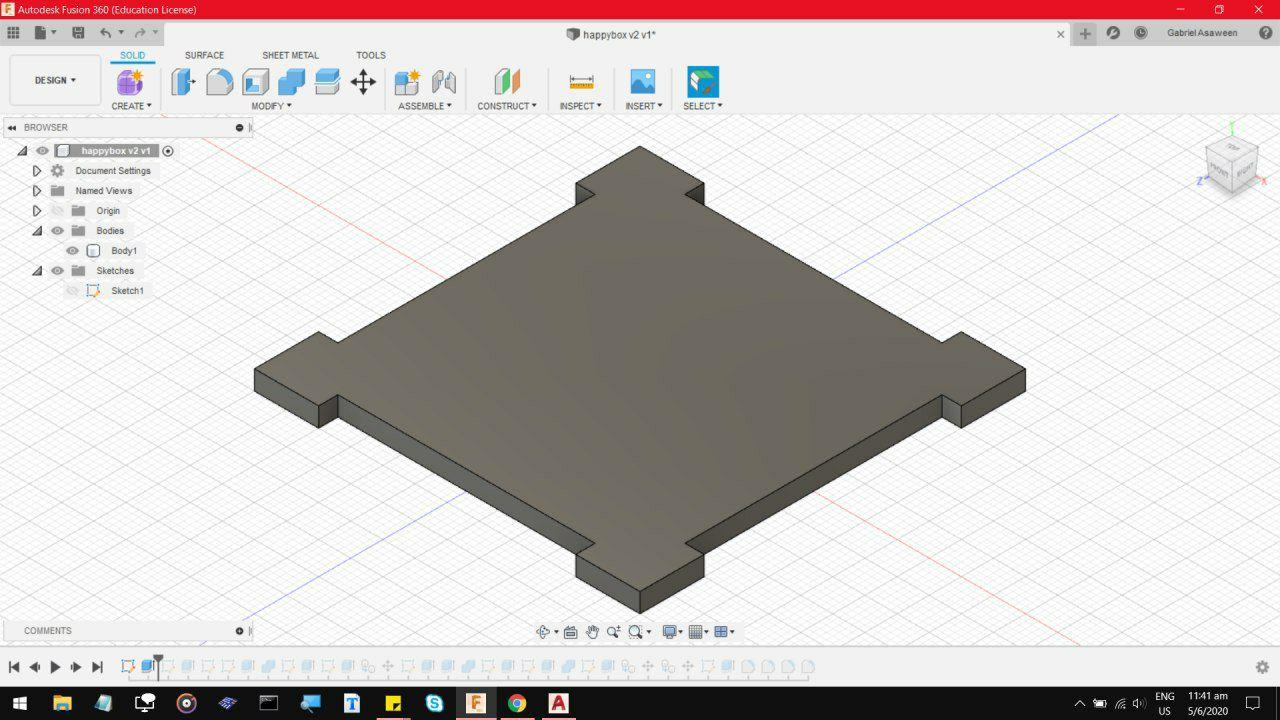Click the ViewCube orientation widget
1280x720 pixels.
[x=1231, y=164]
